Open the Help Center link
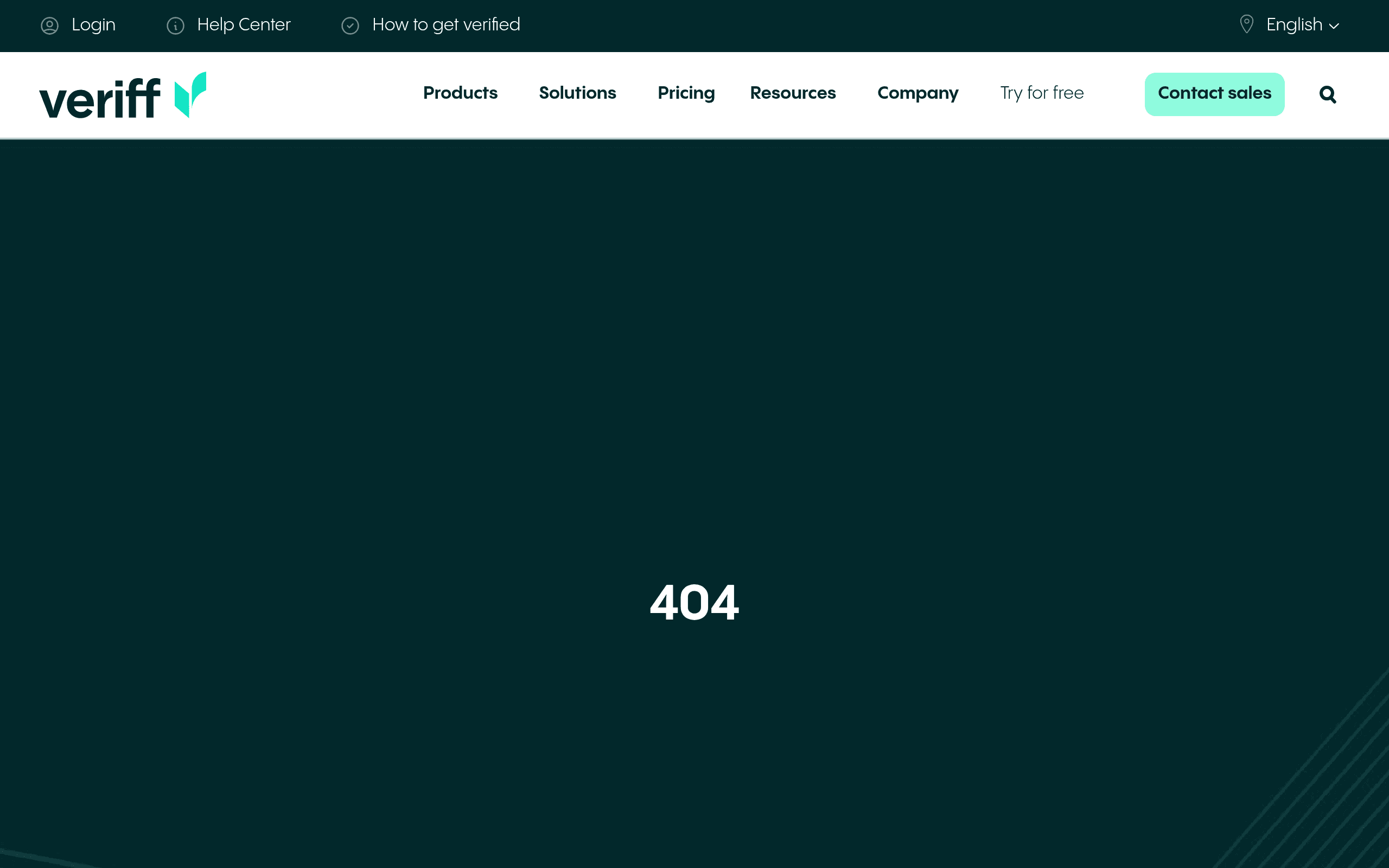This screenshot has height=868, width=1389. [244, 25]
